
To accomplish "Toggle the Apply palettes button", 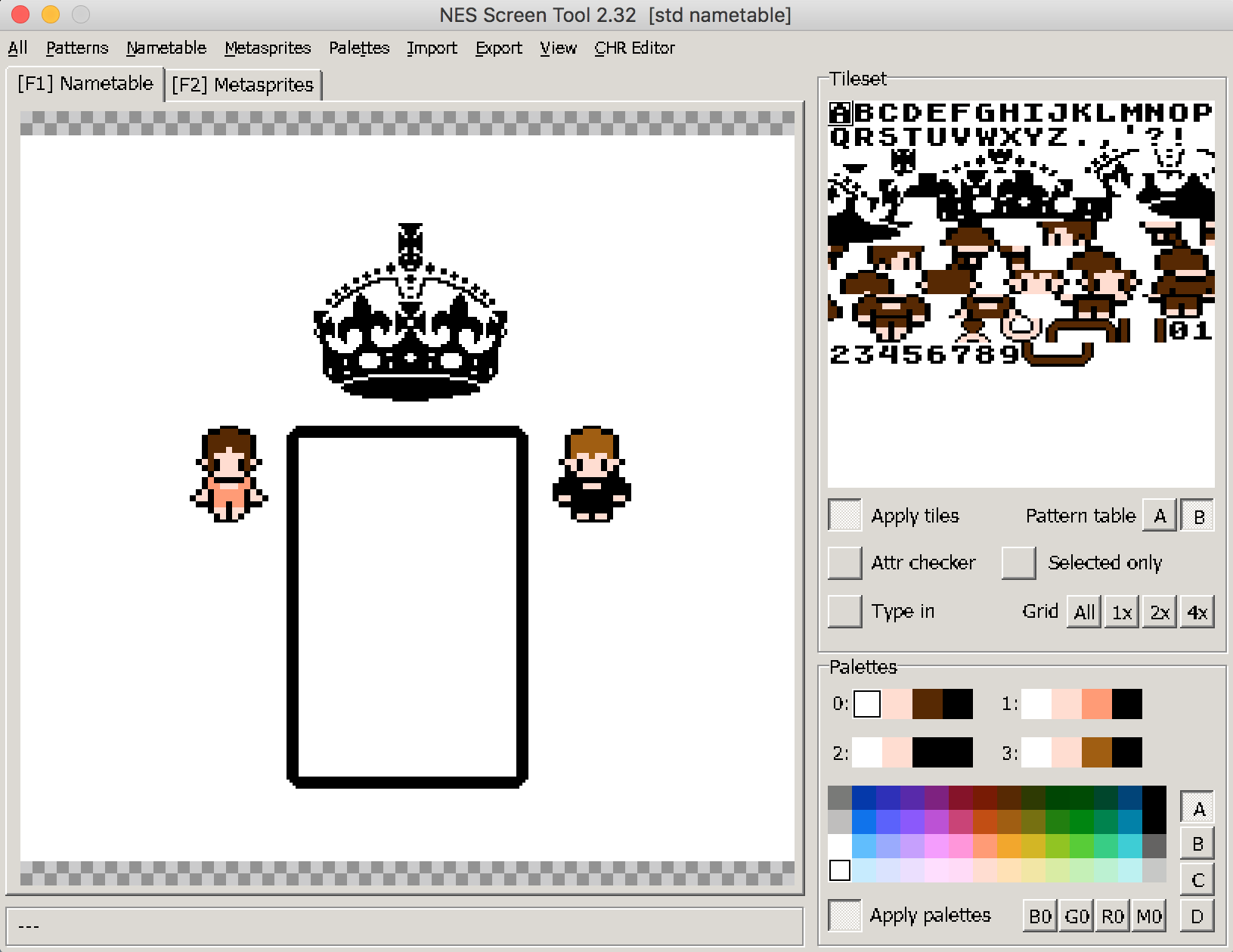I will point(845,915).
